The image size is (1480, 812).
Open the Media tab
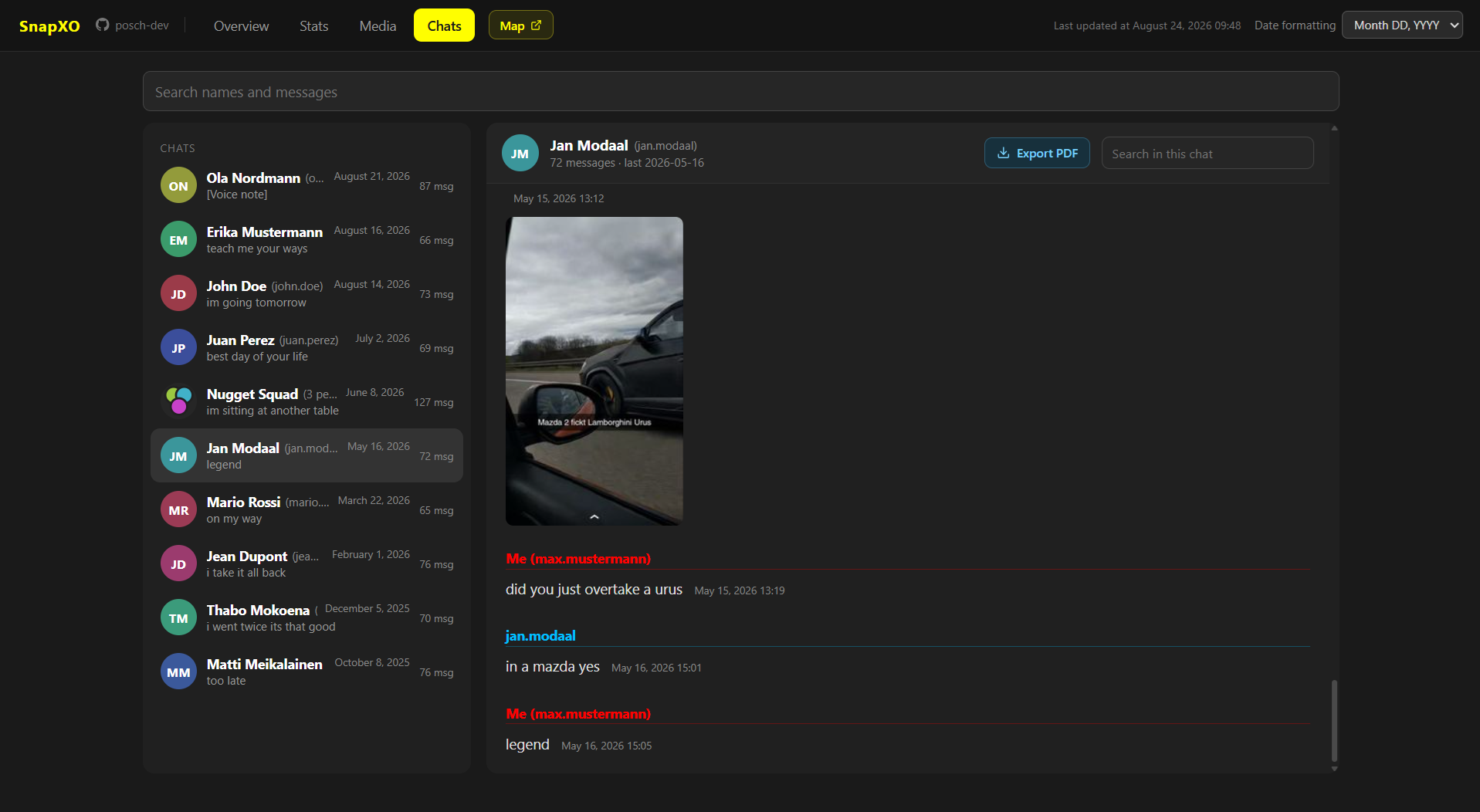pyautogui.click(x=378, y=26)
